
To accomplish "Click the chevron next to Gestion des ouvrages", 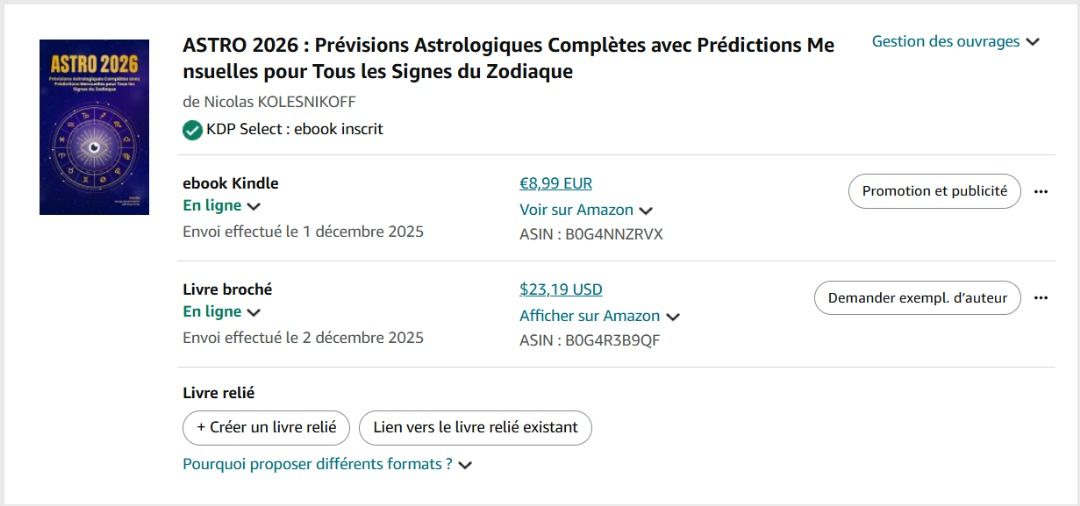I will coord(1033,42).
